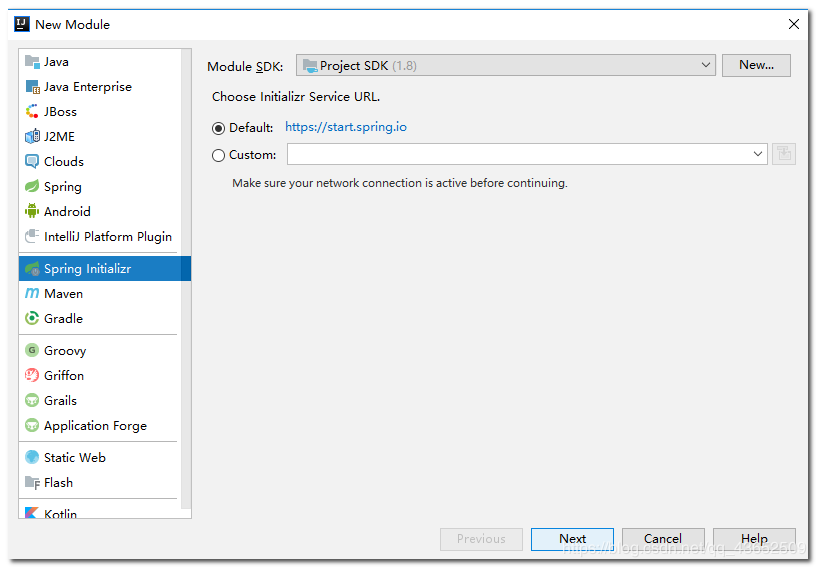Select the Default service URL radio button
Viewport: 816px width, 567px height.
click(x=219, y=128)
